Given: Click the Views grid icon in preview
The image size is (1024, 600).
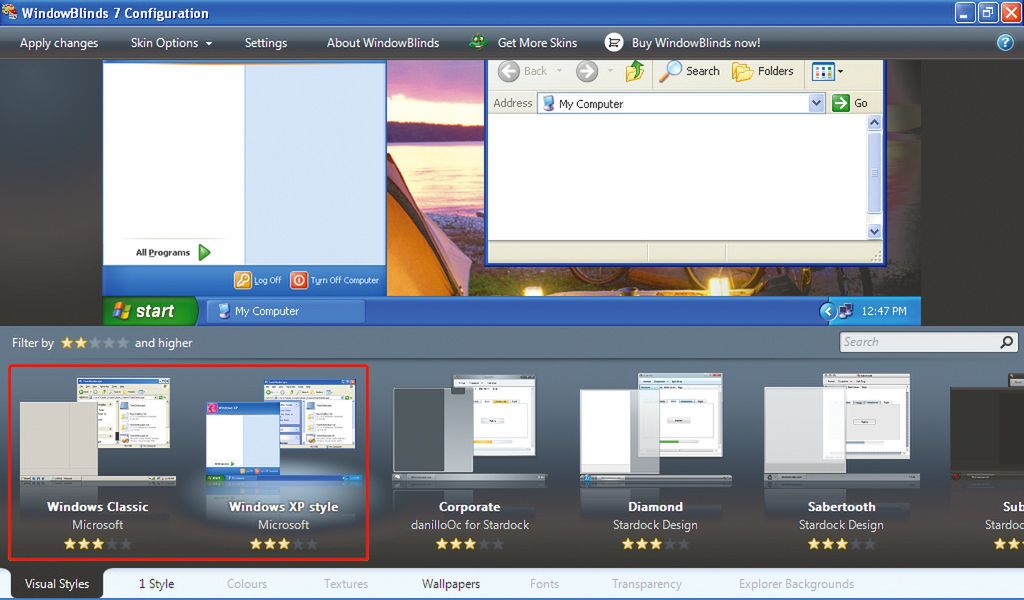Looking at the screenshot, I should 823,71.
